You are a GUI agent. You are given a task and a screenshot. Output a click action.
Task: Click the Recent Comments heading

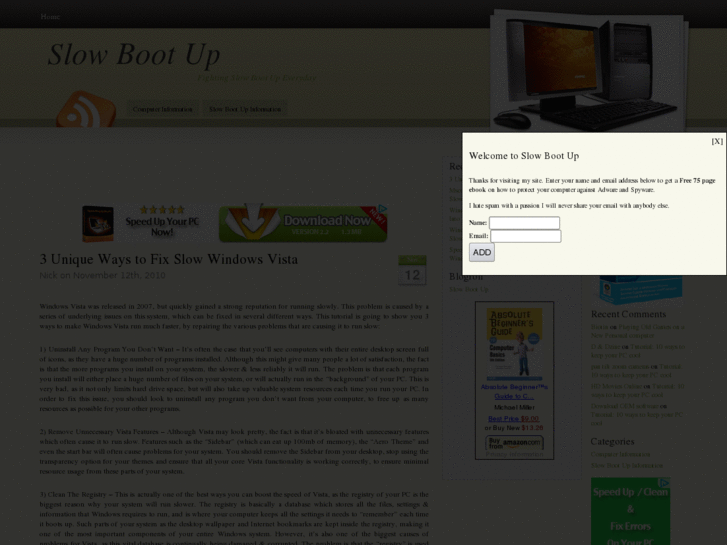click(x=628, y=314)
